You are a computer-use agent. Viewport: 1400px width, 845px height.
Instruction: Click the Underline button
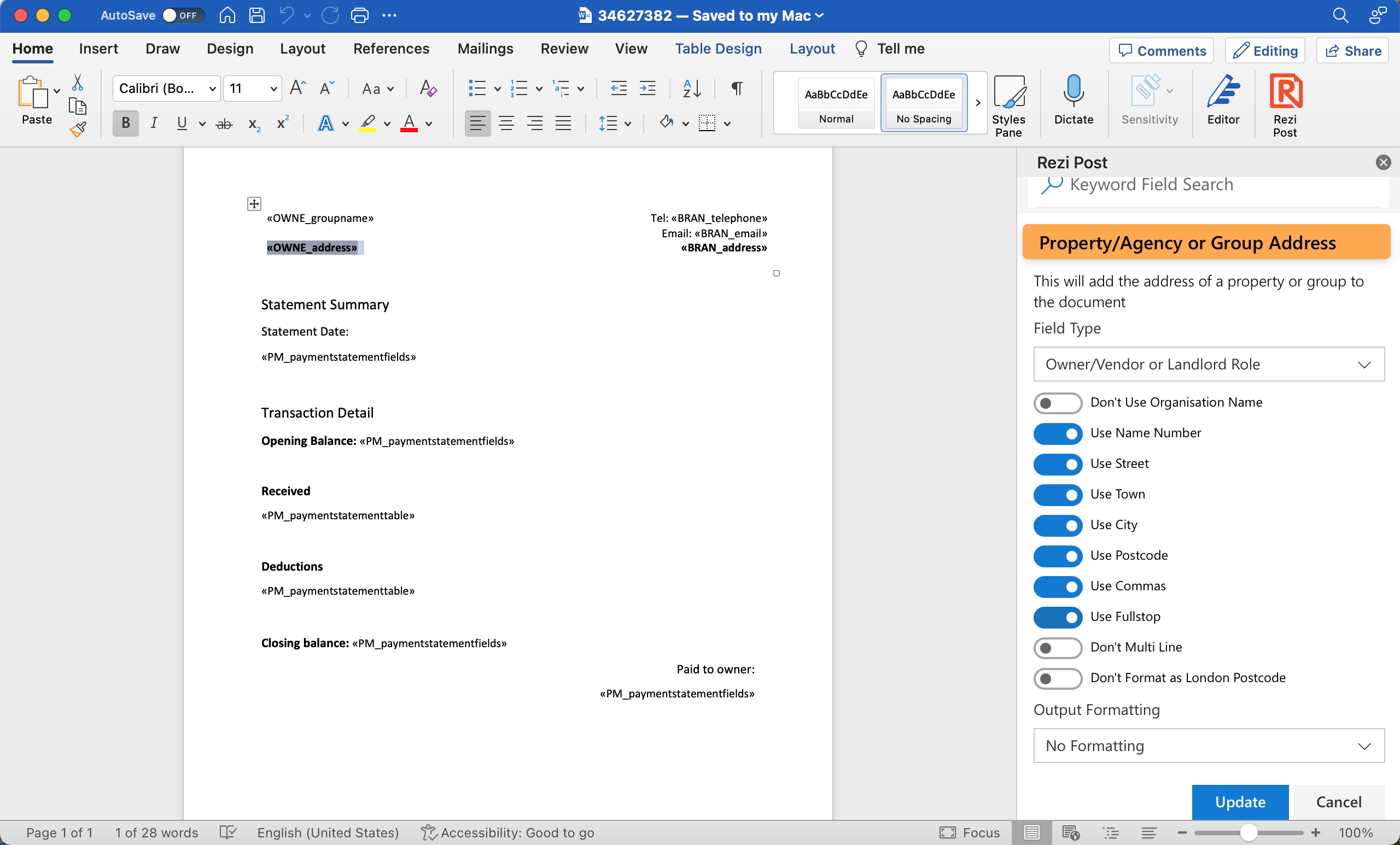click(x=182, y=123)
